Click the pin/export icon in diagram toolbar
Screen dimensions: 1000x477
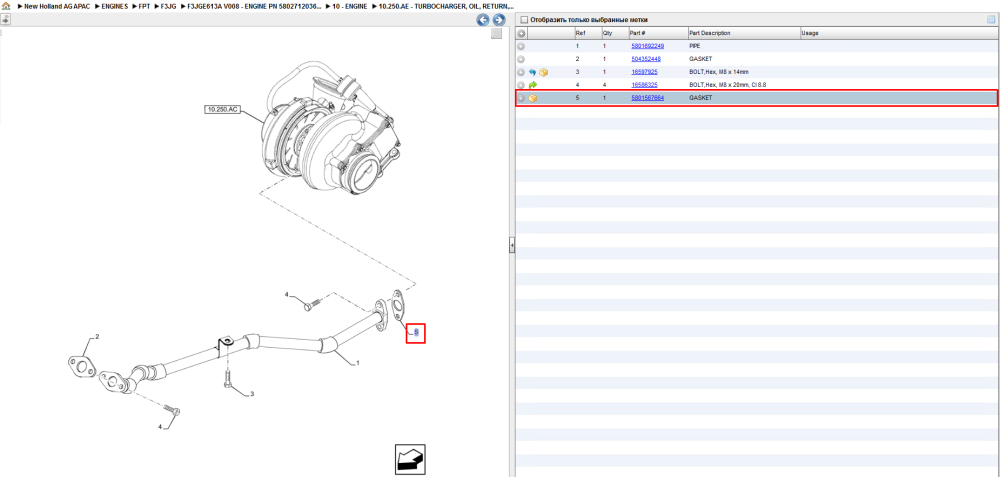tap(5, 19)
